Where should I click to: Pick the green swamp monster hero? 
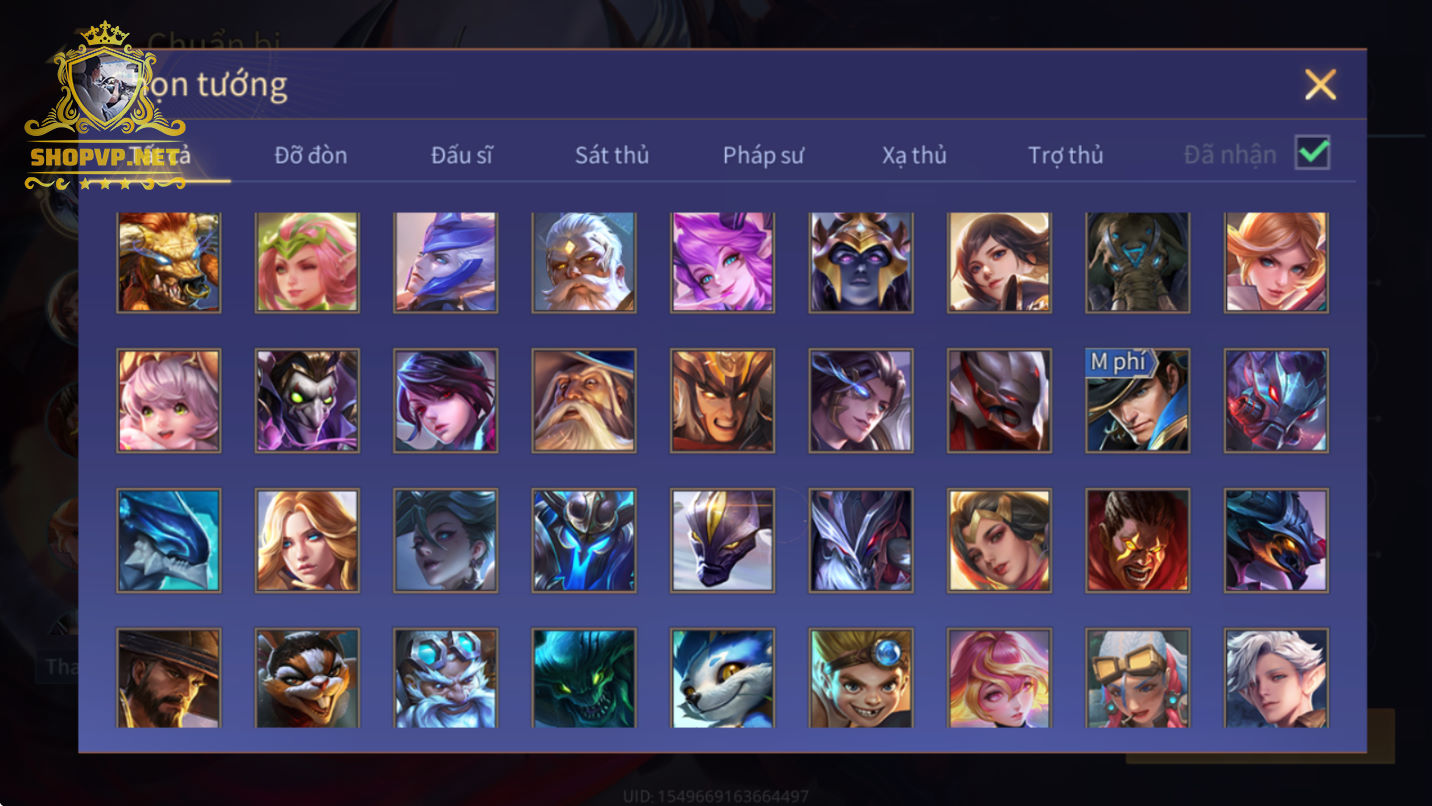coord(584,678)
